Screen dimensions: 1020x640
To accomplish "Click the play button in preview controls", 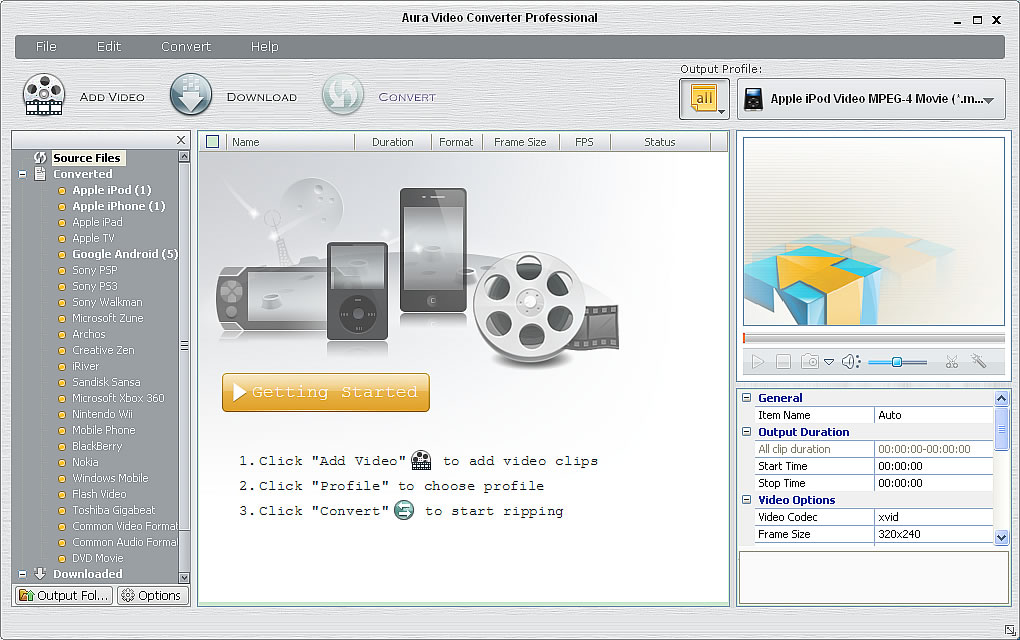I will pos(757,362).
